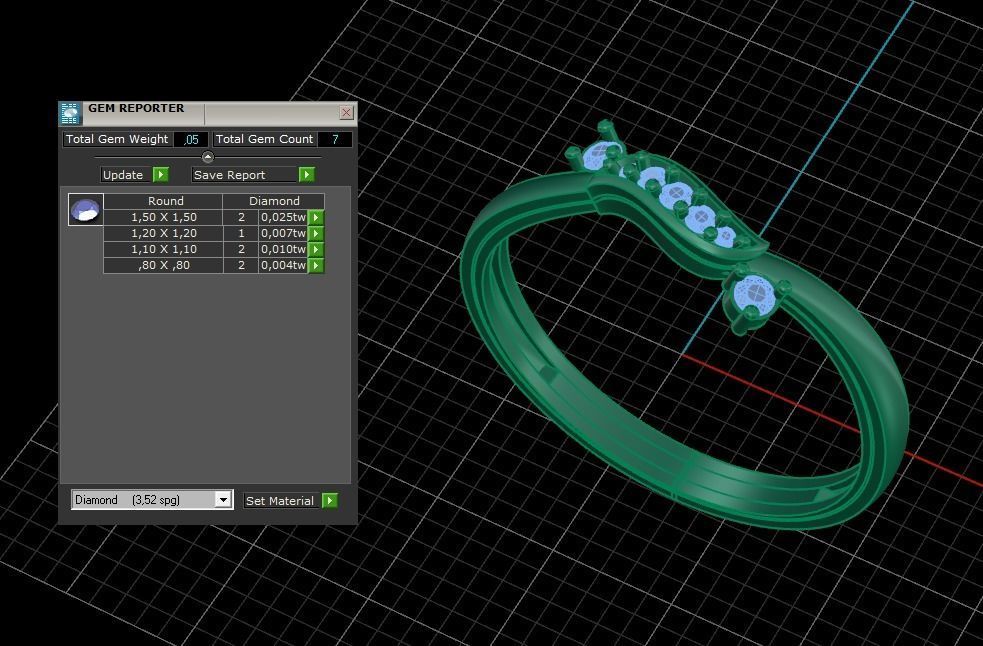Image resolution: width=983 pixels, height=646 pixels.
Task: Select the ,80 X ,80 size cell
Action: point(164,265)
